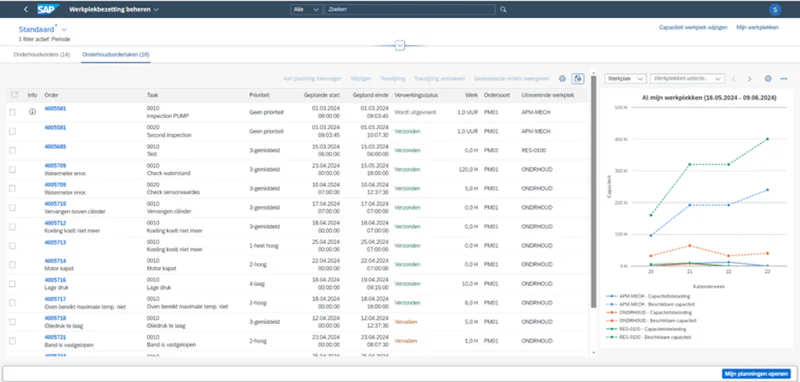The image size is (800, 382).
Task: Open chart settings gear icon
Action: pos(768,79)
